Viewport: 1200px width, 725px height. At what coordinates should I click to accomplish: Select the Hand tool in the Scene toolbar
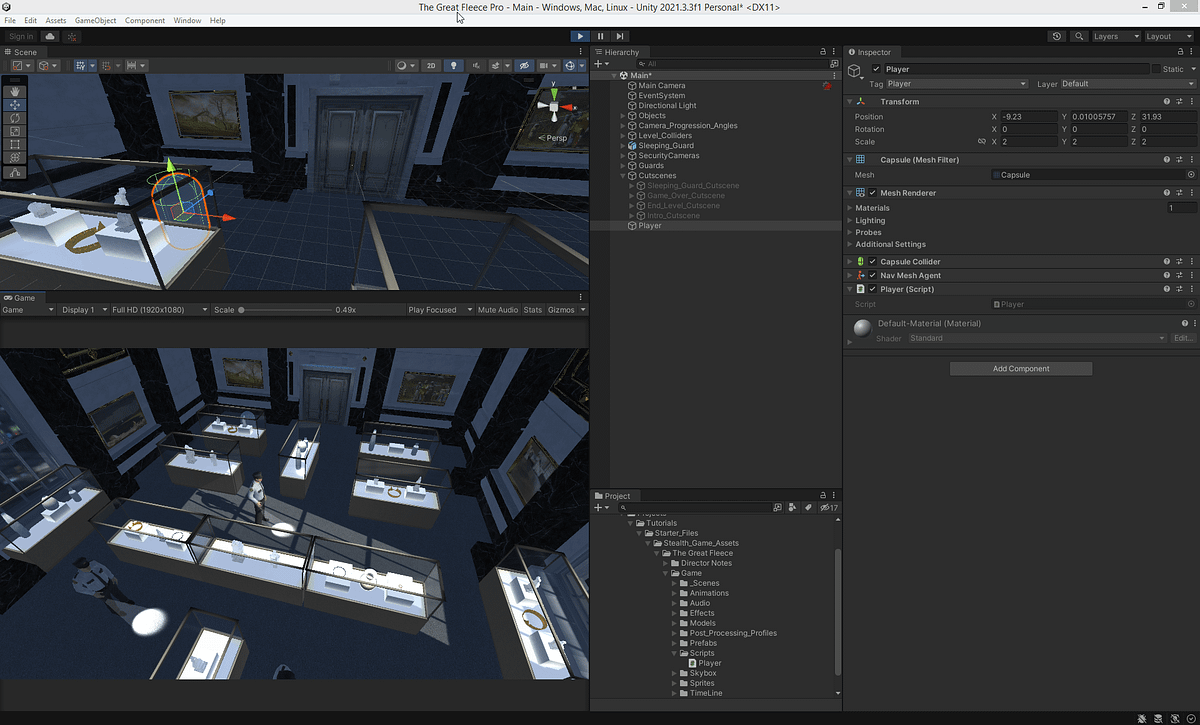(x=14, y=91)
